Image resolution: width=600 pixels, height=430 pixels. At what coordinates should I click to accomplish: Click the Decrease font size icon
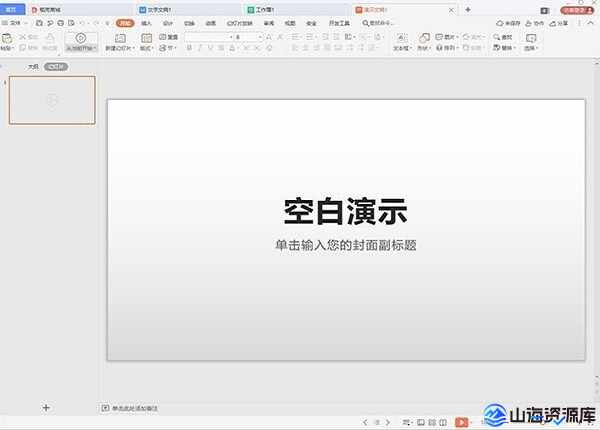pos(280,37)
